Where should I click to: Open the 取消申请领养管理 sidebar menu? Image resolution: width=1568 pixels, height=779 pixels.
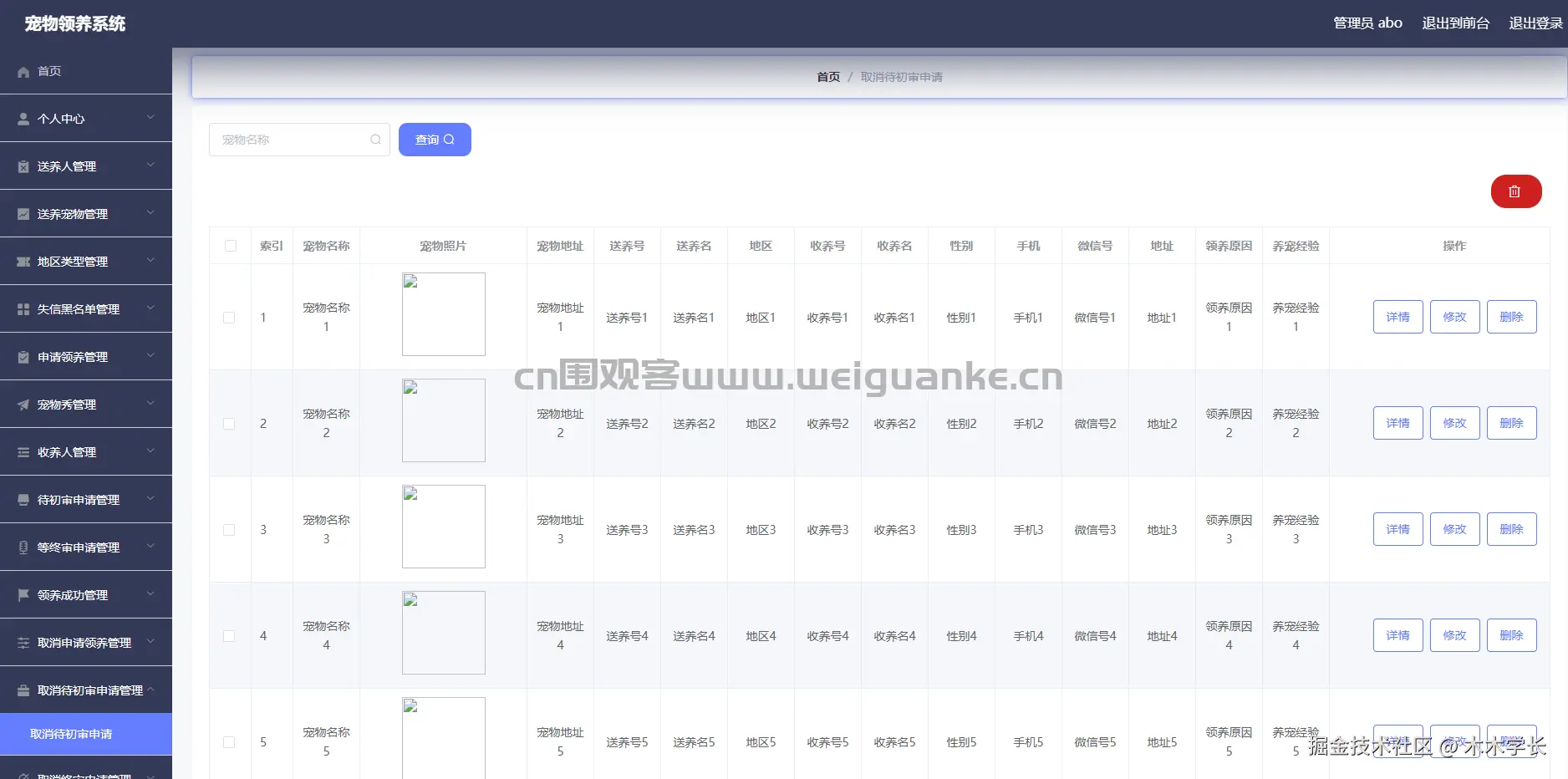[86, 643]
